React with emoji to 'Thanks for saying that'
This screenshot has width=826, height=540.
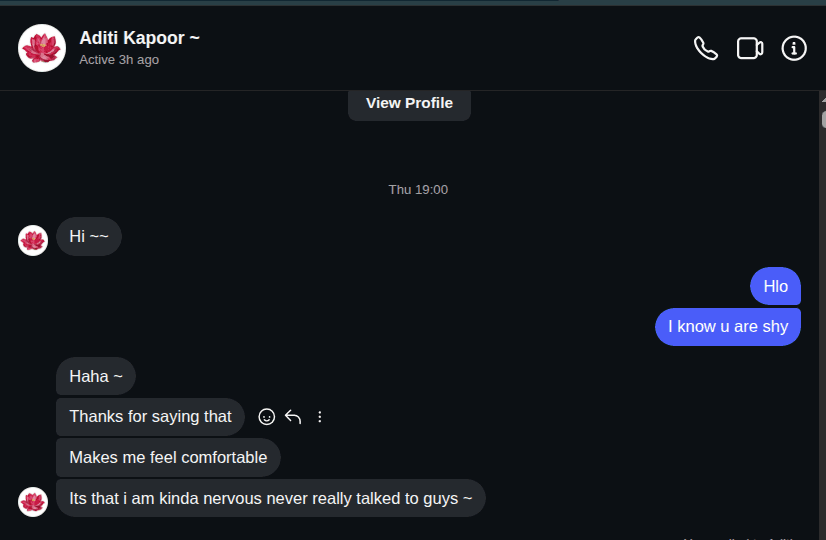coord(267,417)
